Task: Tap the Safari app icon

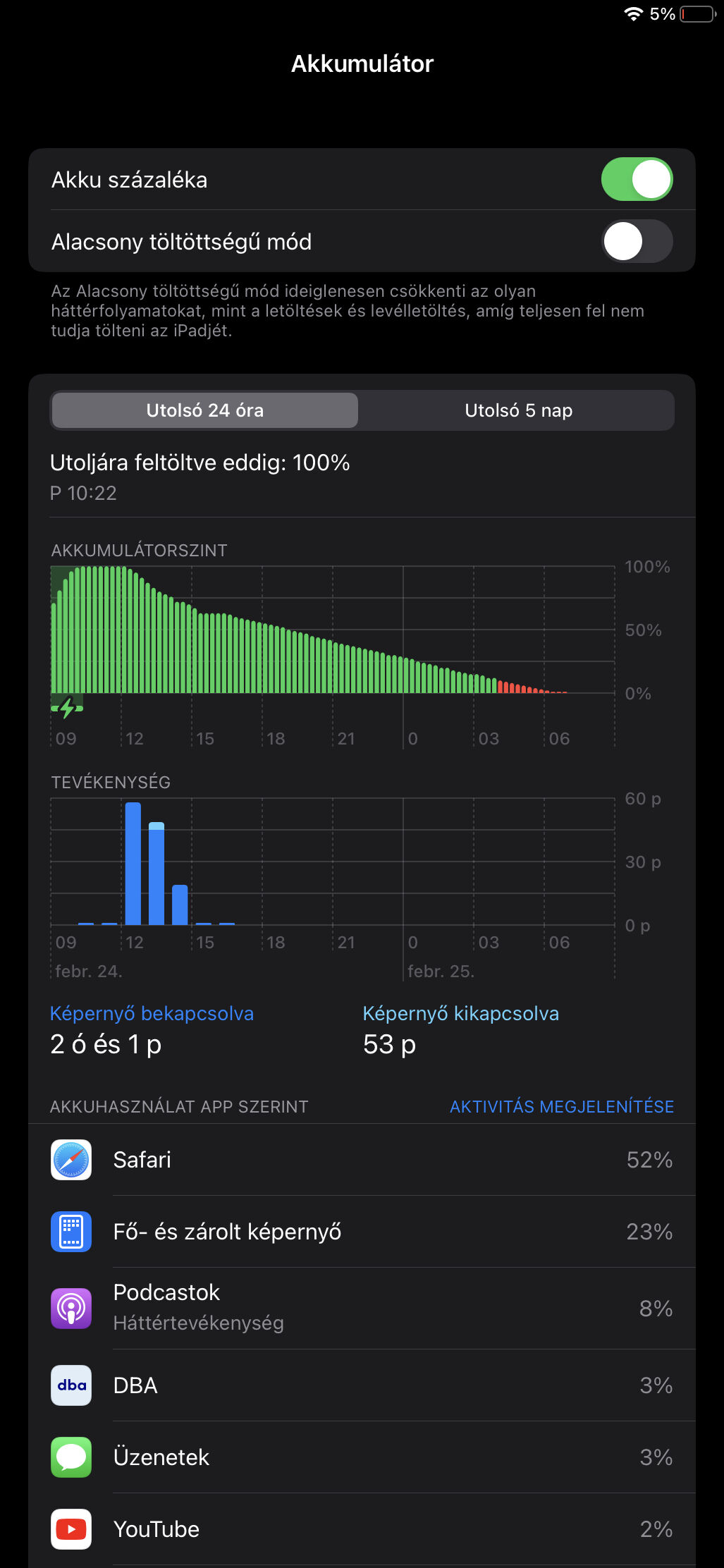Action: pos(71,1160)
